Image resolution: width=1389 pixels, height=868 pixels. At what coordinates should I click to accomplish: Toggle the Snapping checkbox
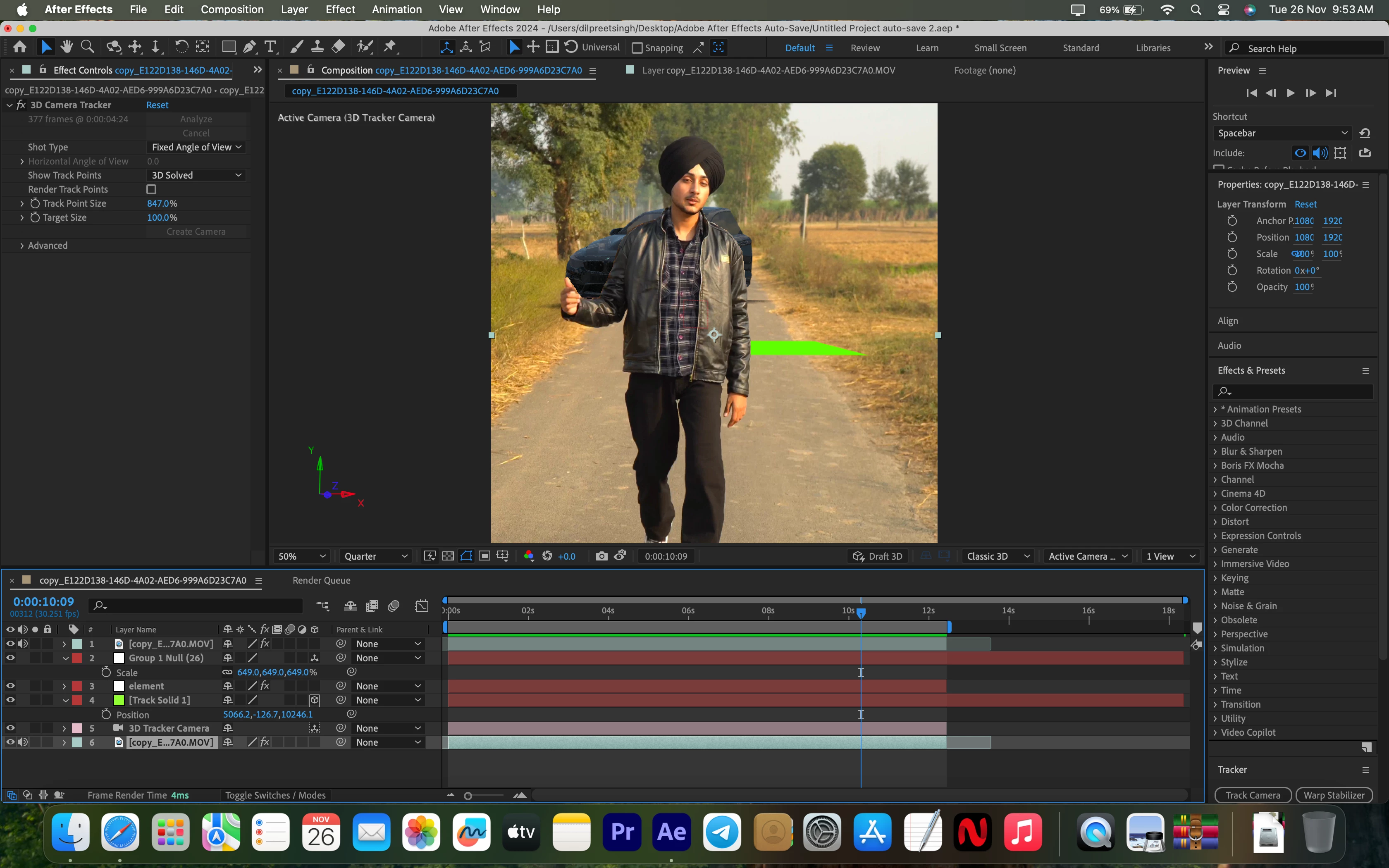click(637, 48)
